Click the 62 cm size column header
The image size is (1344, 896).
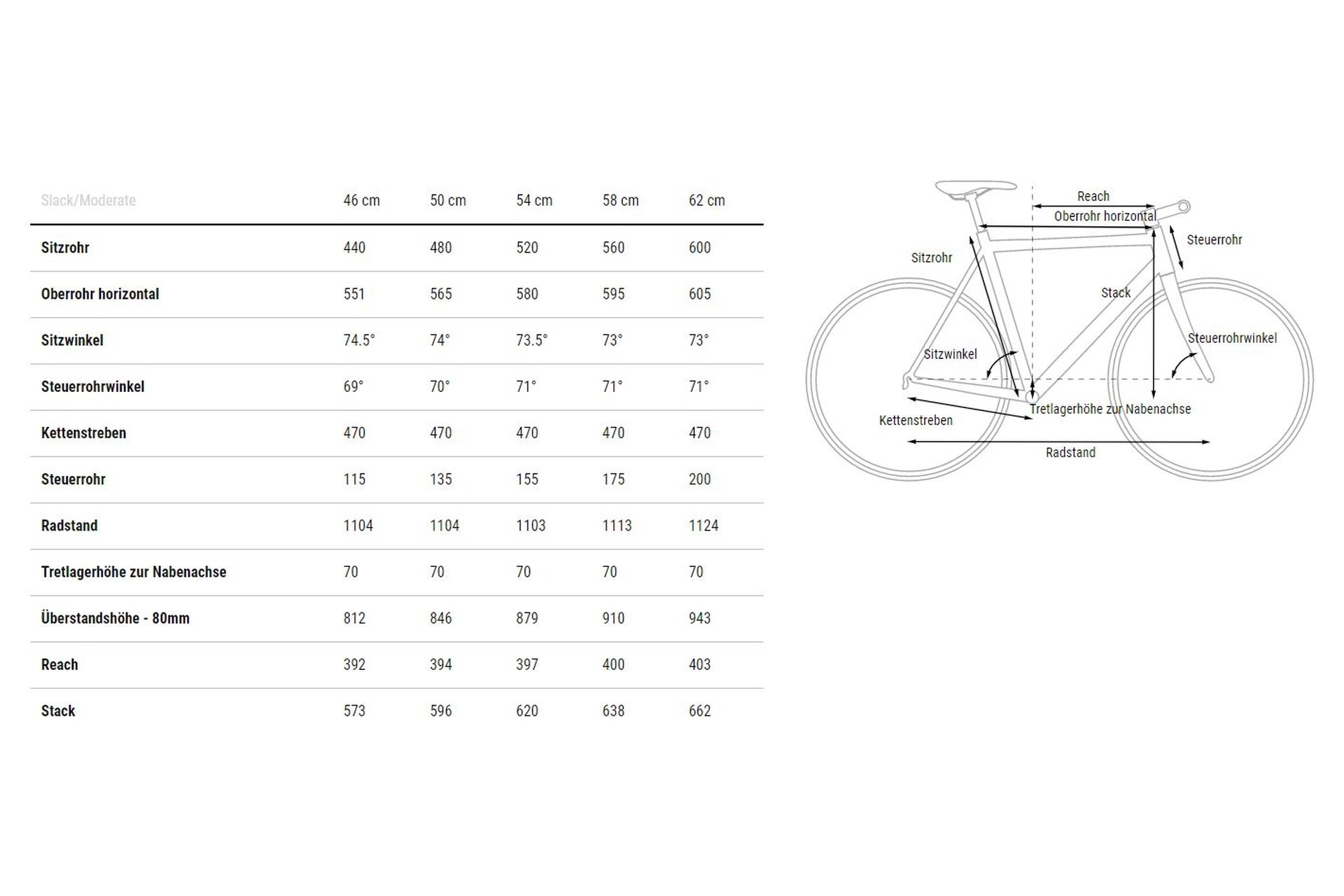click(706, 200)
